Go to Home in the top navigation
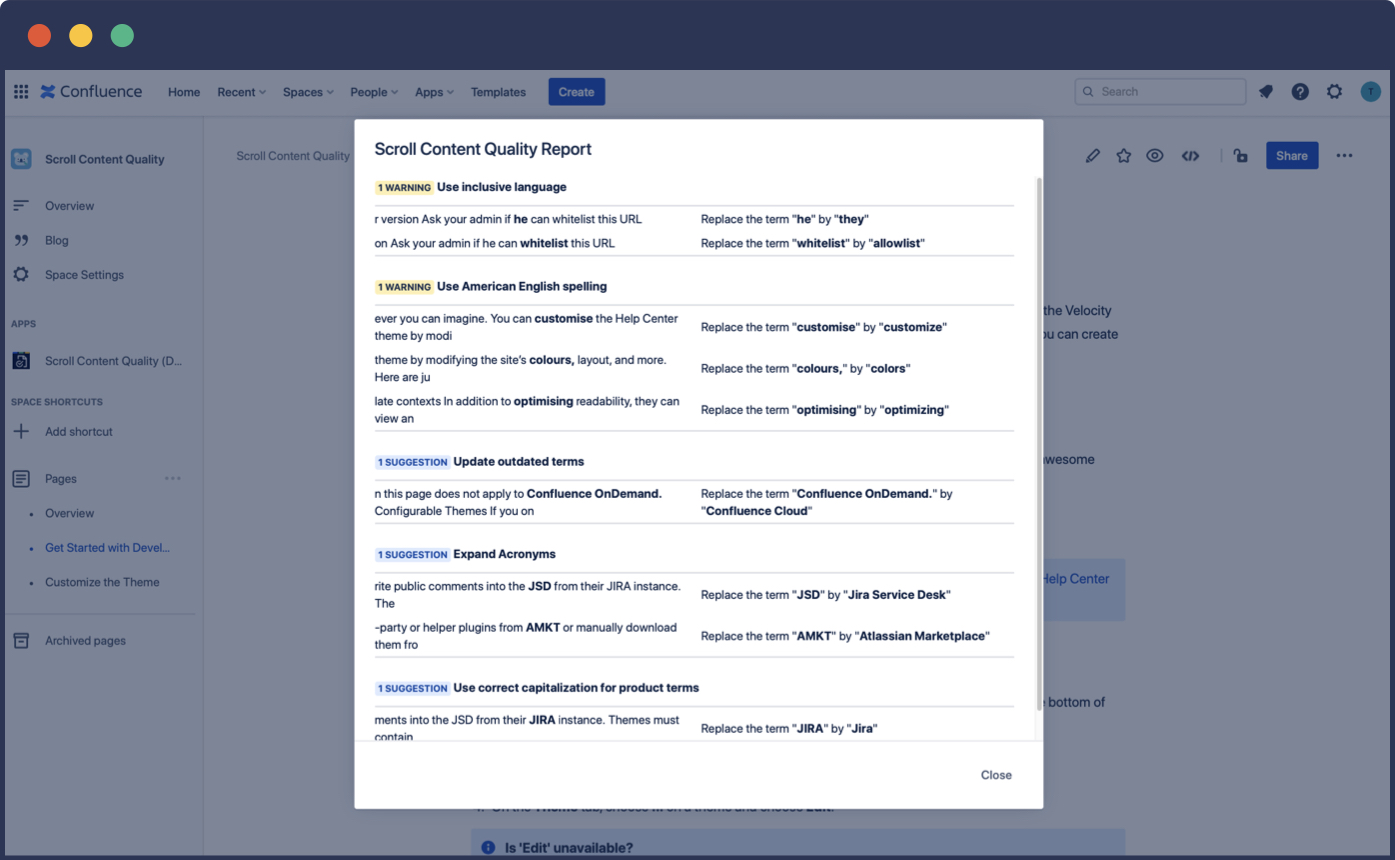 [x=184, y=92]
